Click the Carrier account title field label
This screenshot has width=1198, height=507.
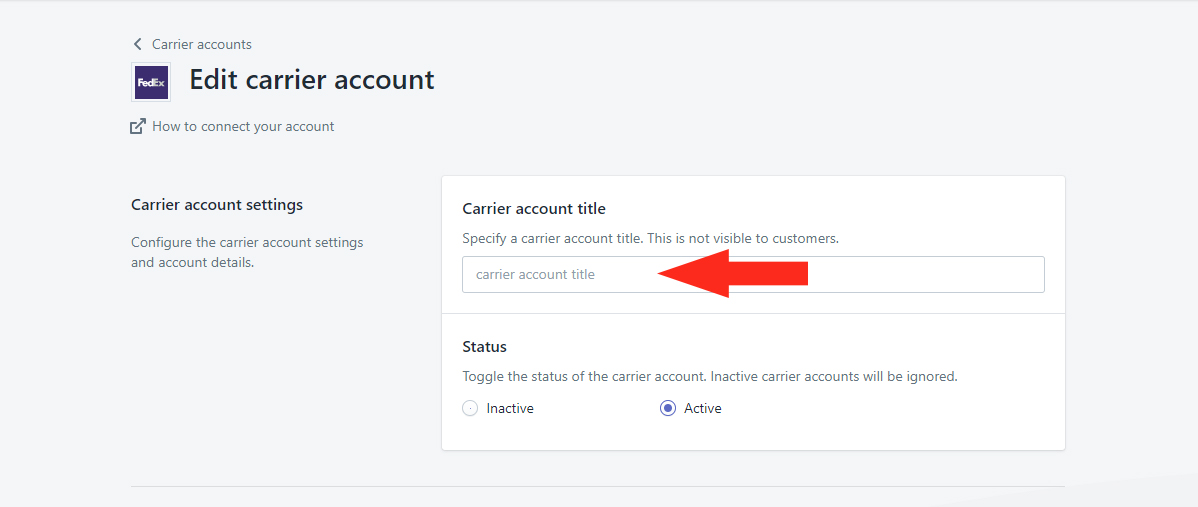pos(534,208)
